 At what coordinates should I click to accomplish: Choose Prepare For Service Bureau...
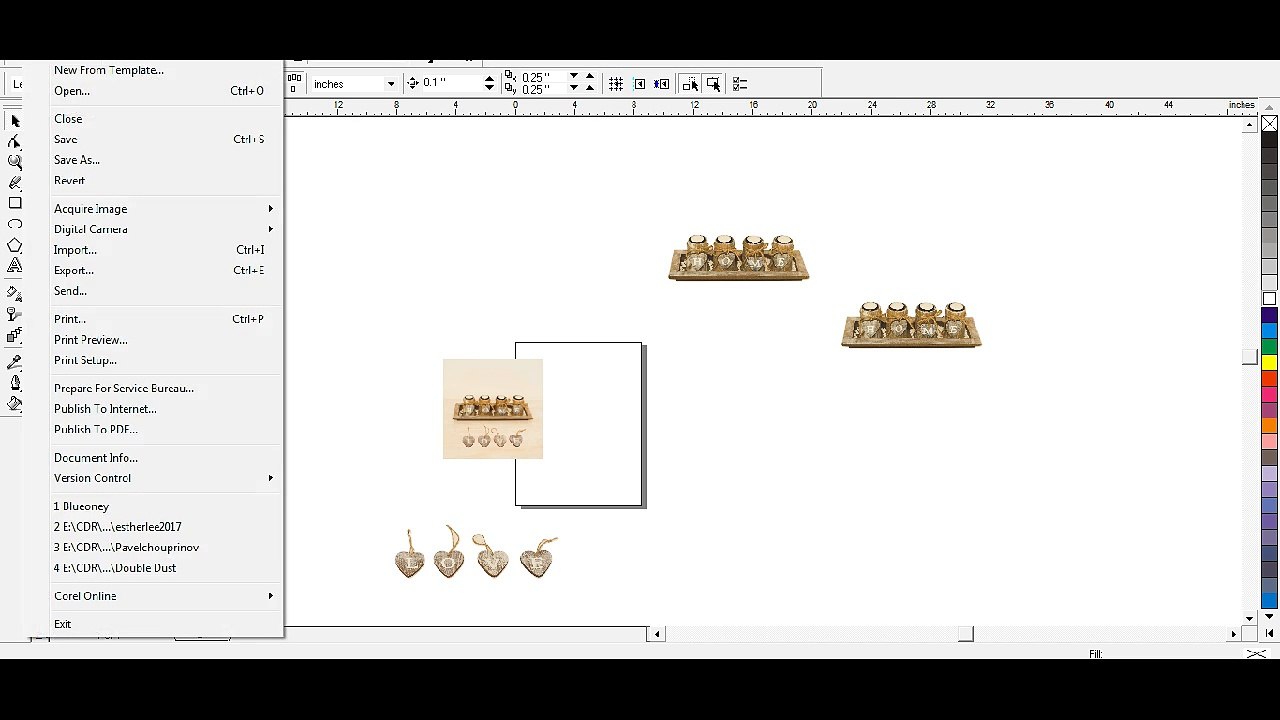point(163,388)
